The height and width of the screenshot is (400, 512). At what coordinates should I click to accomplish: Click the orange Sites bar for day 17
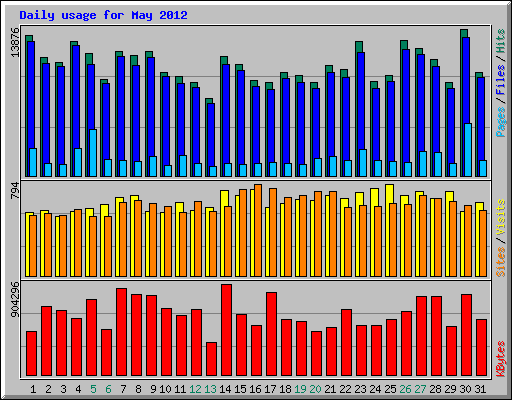coord(273,232)
